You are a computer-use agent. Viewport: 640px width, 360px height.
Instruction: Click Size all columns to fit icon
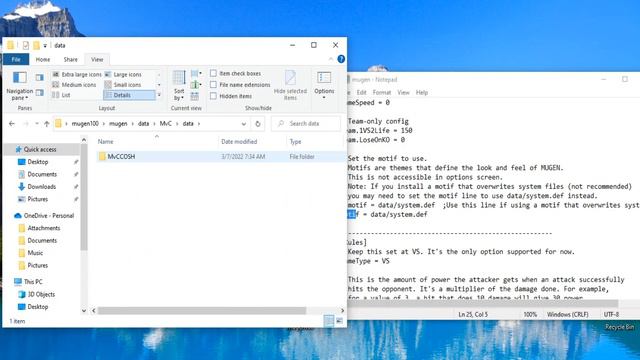pos(195,96)
